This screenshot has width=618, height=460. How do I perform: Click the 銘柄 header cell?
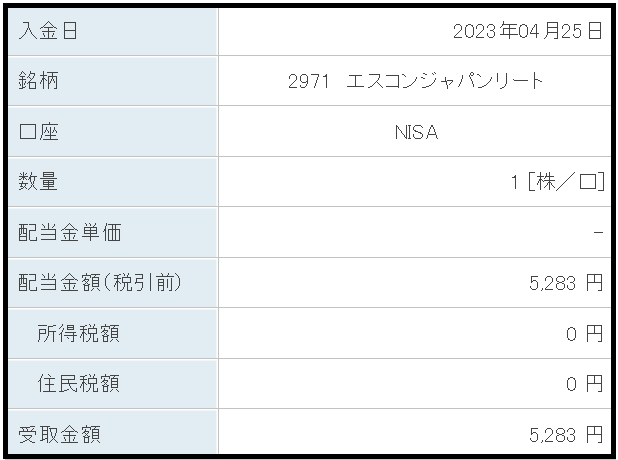pyautogui.click(x=113, y=81)
